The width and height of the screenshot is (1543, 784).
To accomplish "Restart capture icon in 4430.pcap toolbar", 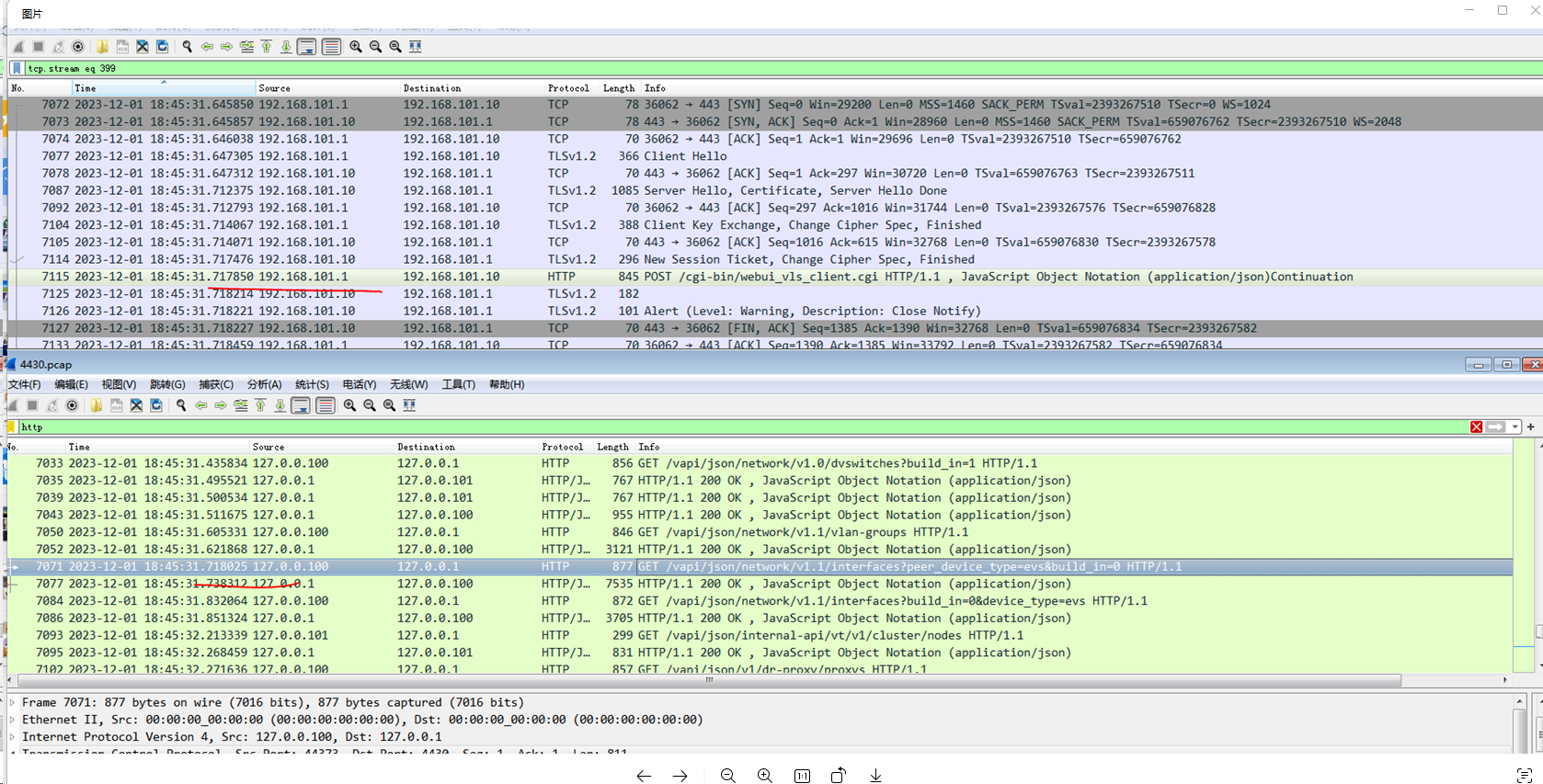I will pyautogui.click(x=52, y=405).
